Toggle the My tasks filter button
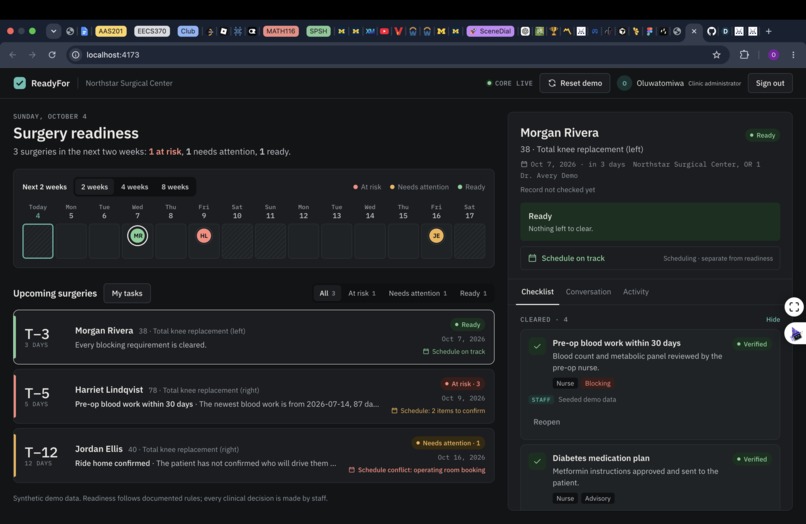This screenshot has width=806, height=524. tap(127, 293)
